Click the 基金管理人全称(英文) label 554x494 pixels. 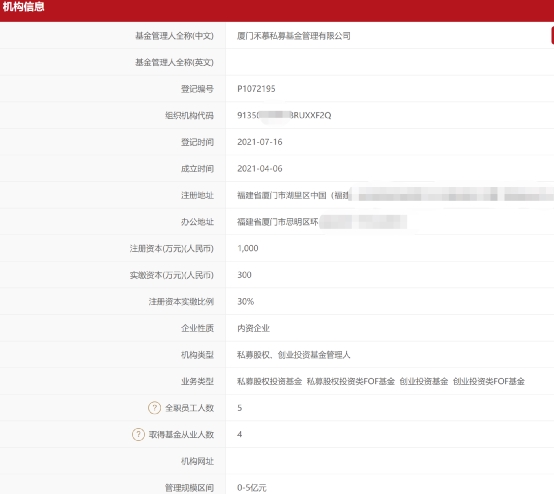tap(175, 62)
